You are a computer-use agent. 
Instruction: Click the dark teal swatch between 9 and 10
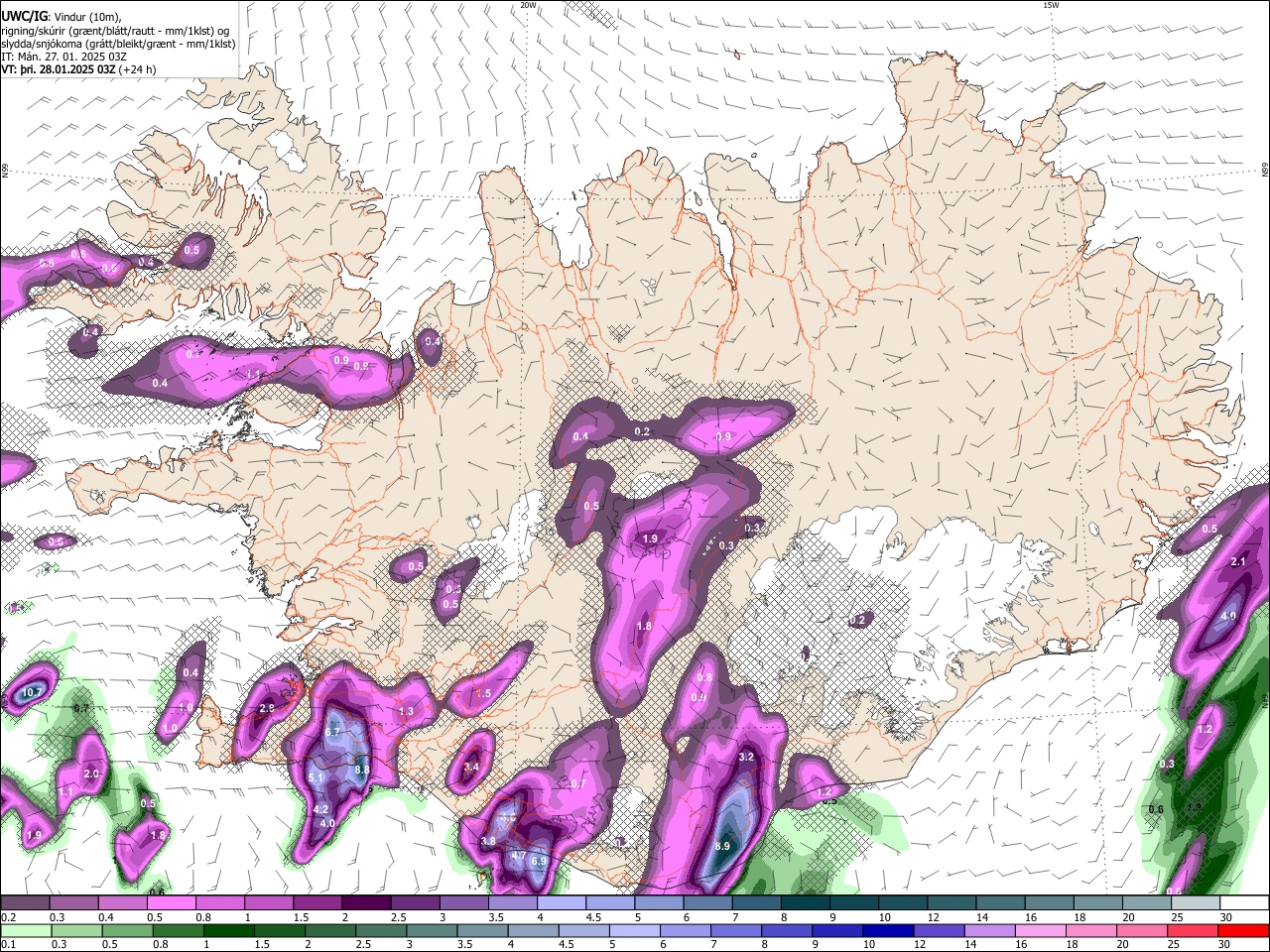tap(854, 902)
